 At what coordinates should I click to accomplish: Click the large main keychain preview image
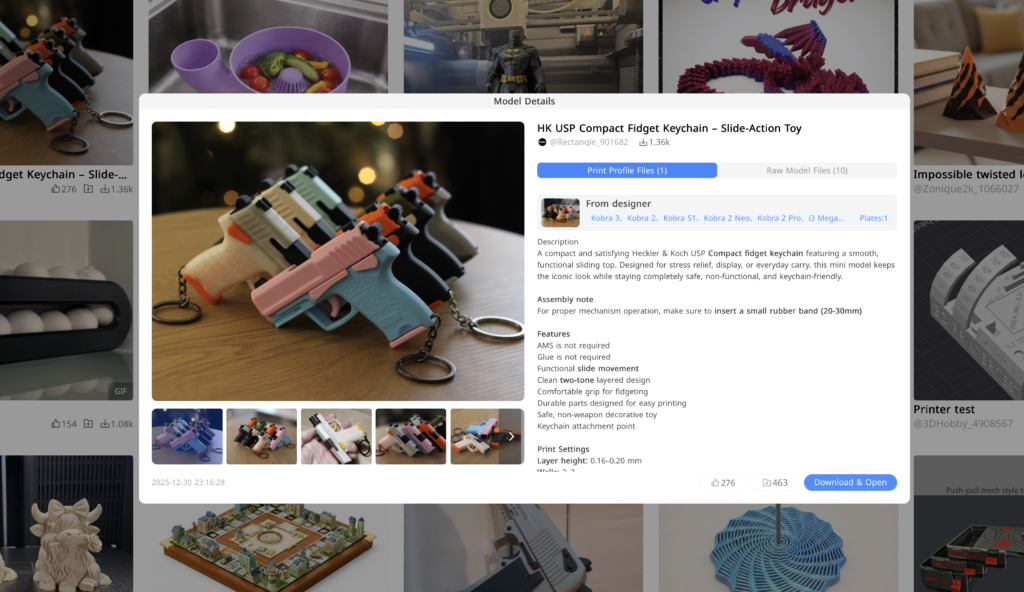point(338,261)
